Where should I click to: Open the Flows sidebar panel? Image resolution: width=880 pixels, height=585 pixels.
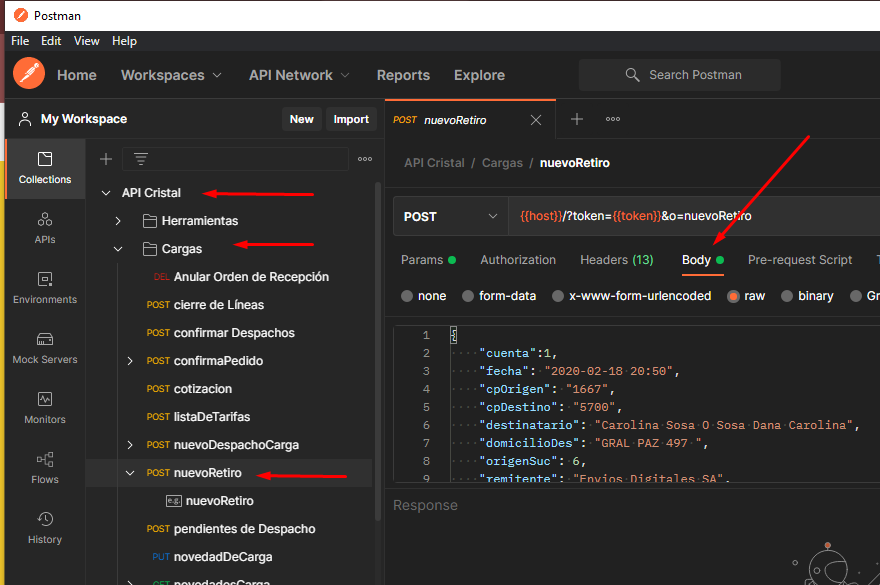45,468
